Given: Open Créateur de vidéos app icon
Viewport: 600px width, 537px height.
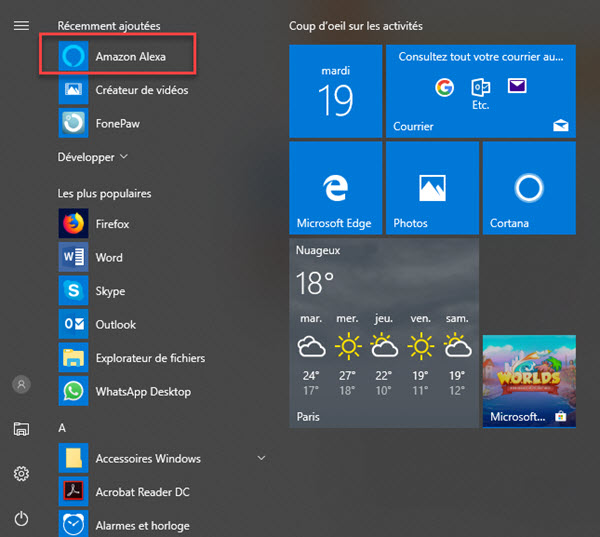Looking at the screenshot, I should [x=73, y=90].
